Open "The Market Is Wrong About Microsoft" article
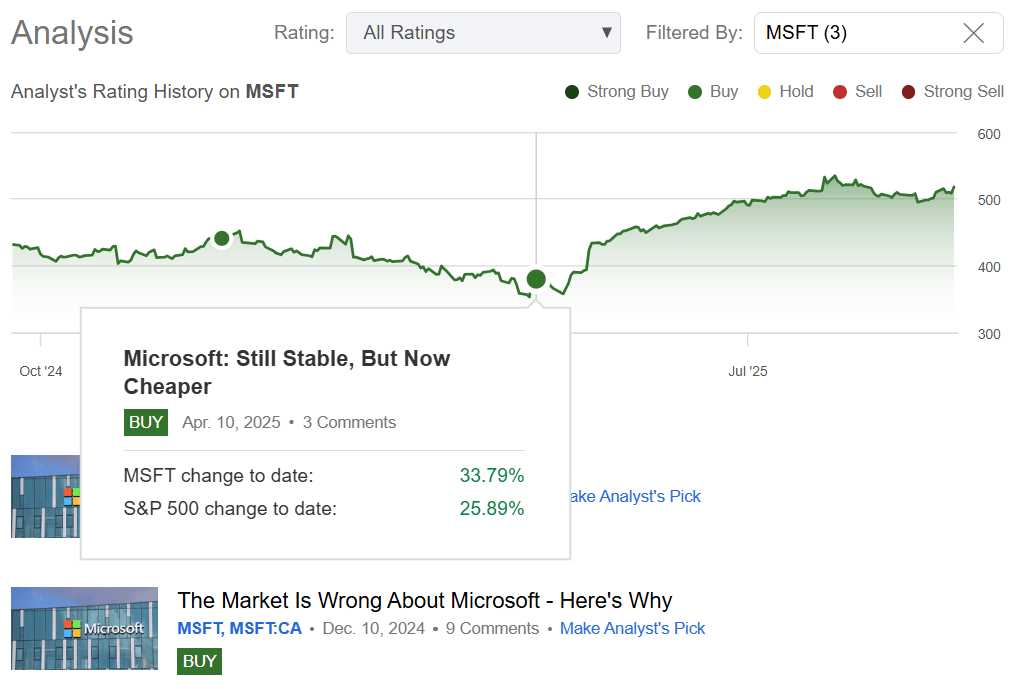 [424, 600]
